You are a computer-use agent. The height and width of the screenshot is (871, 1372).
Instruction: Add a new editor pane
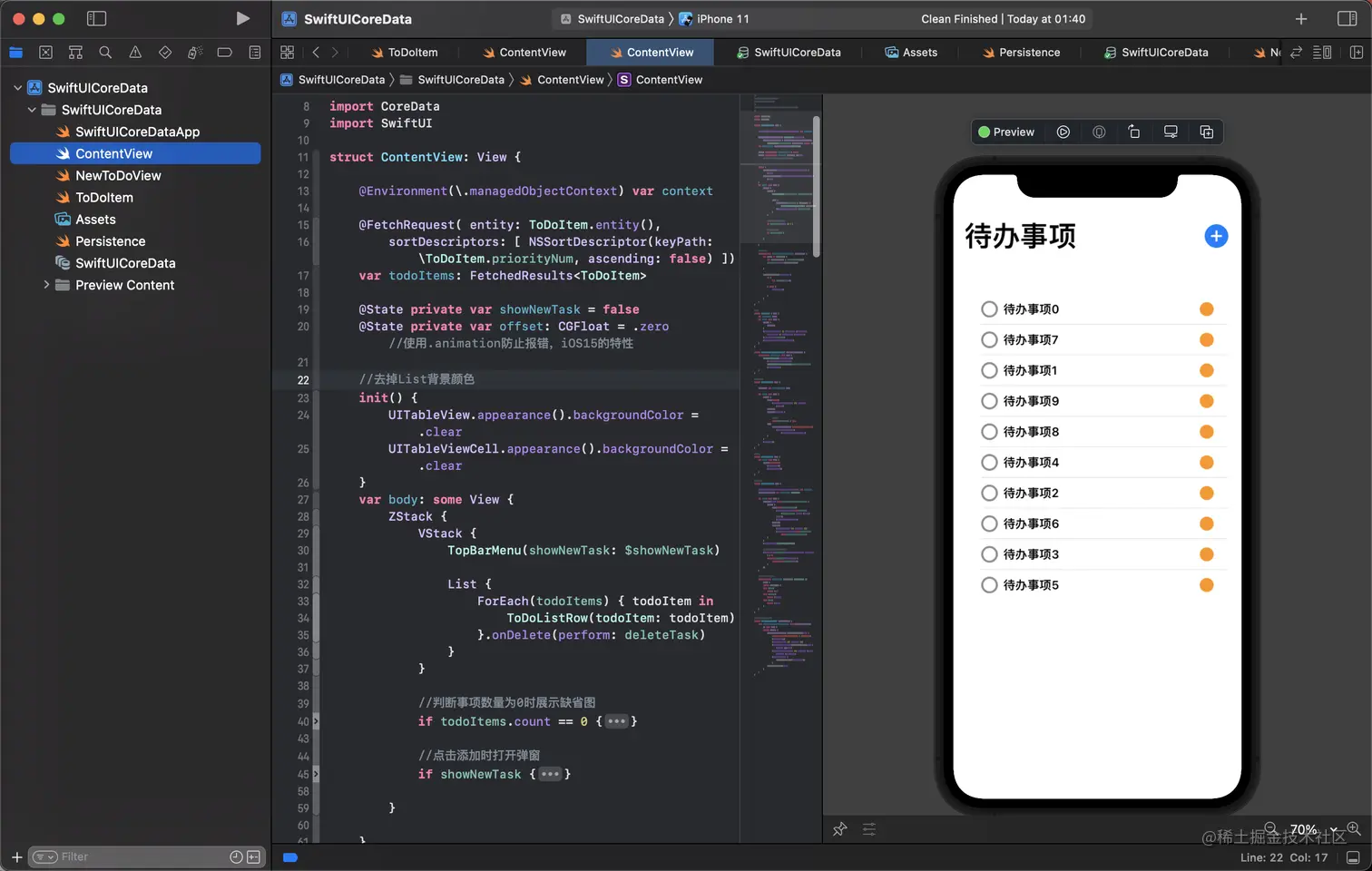click(1357, 53)
